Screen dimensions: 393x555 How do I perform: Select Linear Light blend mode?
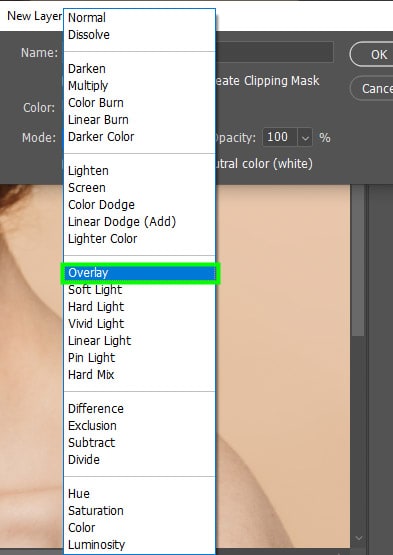tap(139, 341)
